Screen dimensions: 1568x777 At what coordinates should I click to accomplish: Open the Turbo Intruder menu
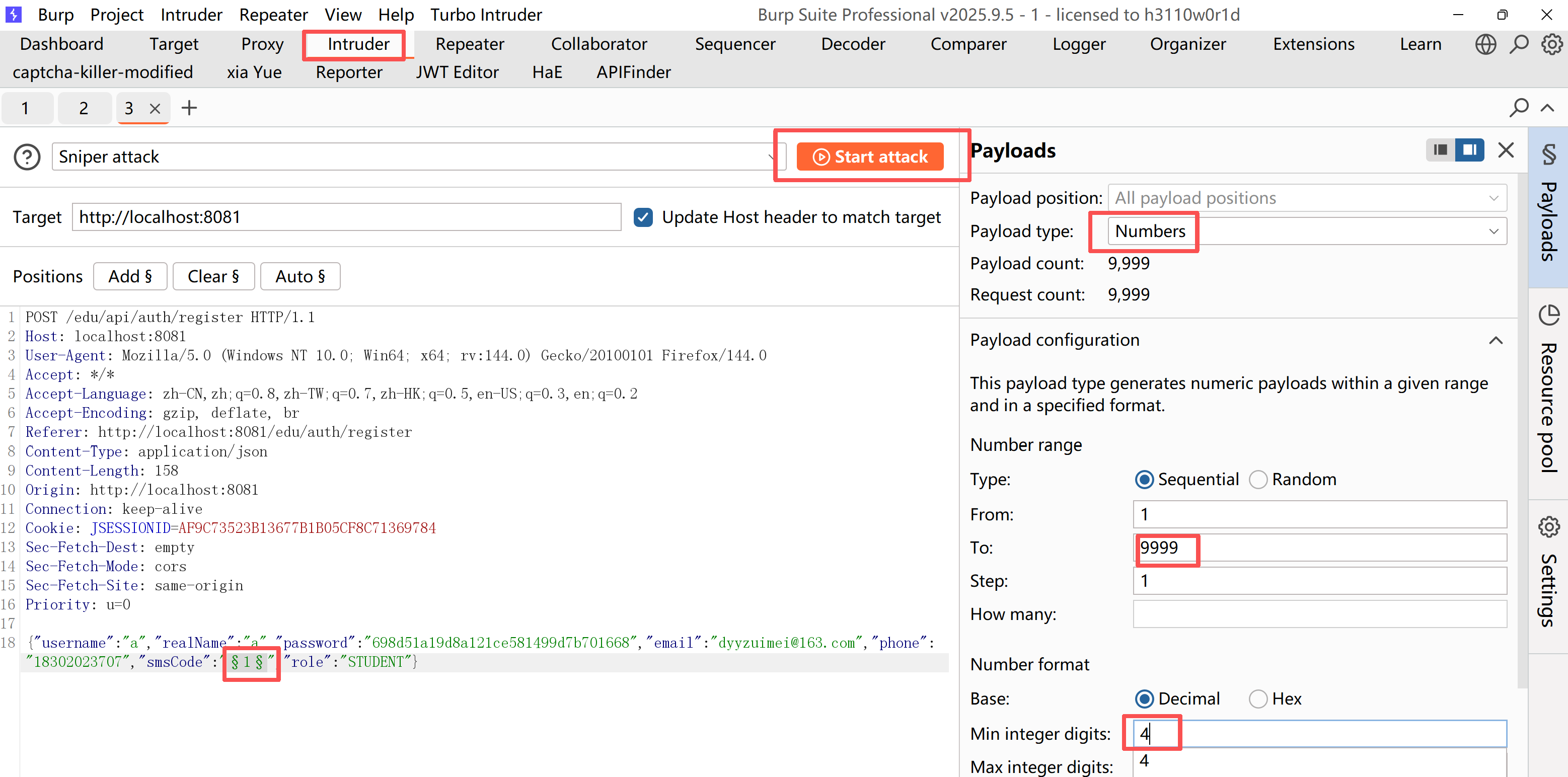(485, 15)
